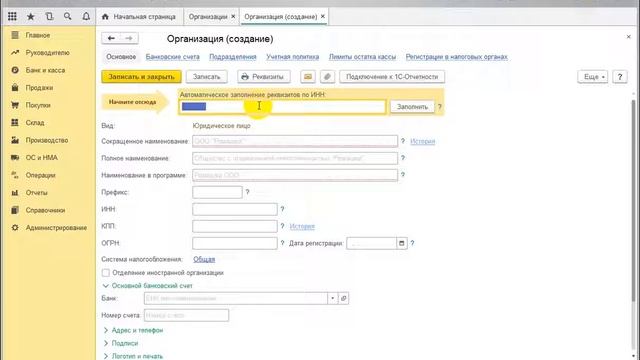
Task: Open Администрирование section in sidebar
Action: click(56, 228)
